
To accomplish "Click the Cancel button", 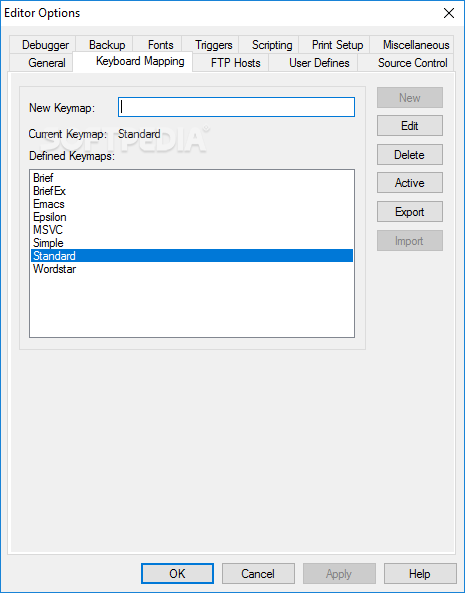I will click(x=258, y=574).
